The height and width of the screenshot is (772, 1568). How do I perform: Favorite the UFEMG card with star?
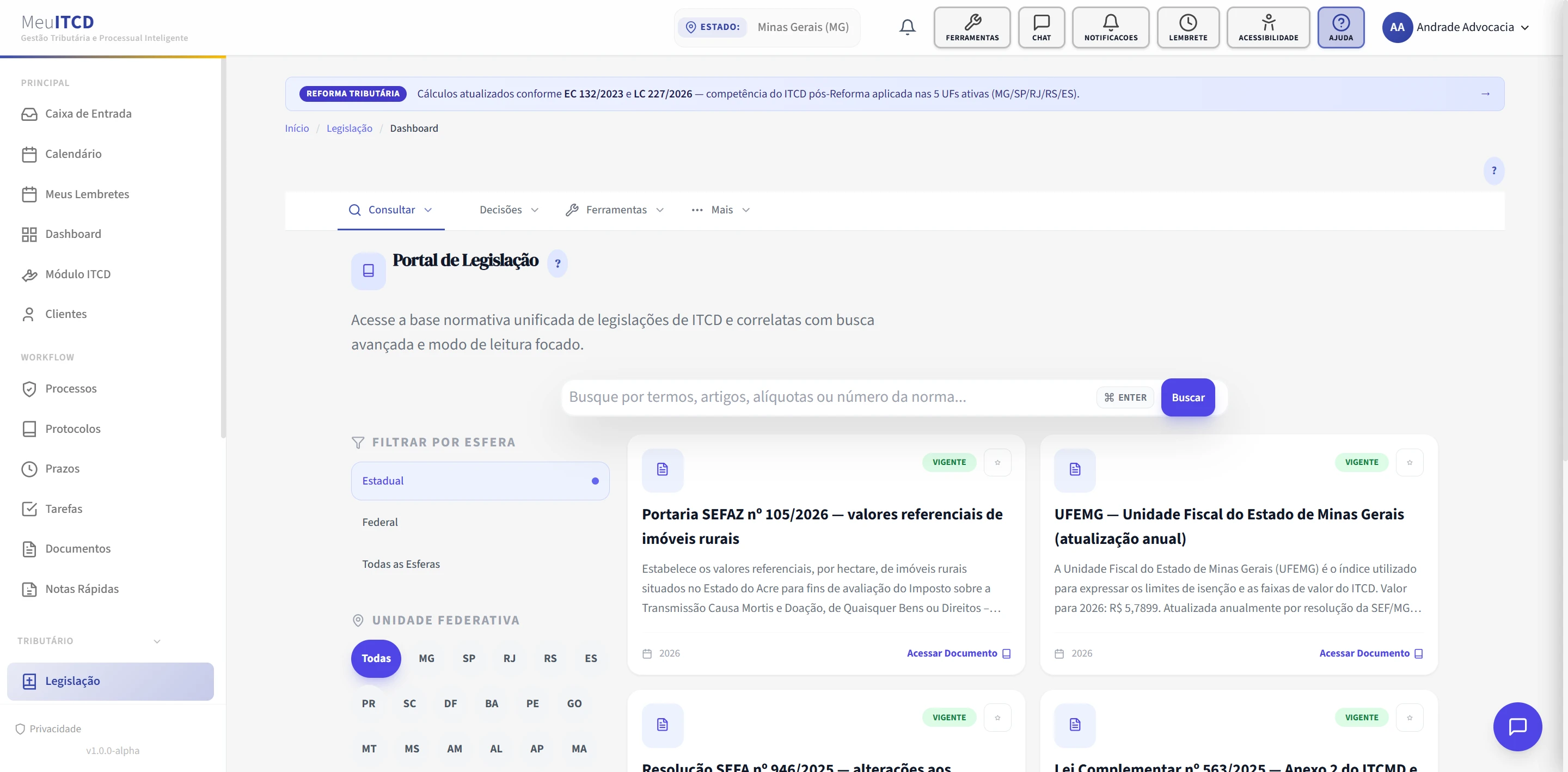1409,462
